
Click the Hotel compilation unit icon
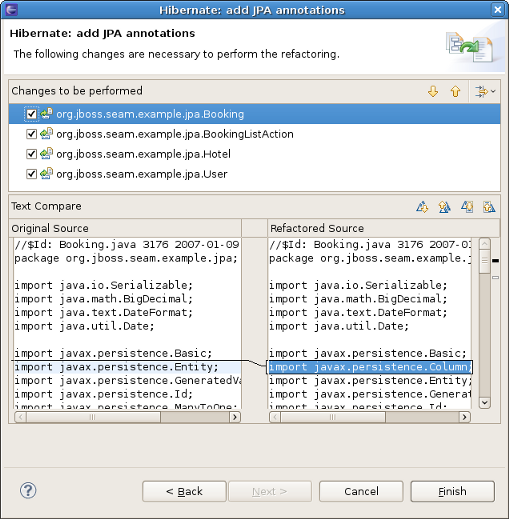coord(46,154)
